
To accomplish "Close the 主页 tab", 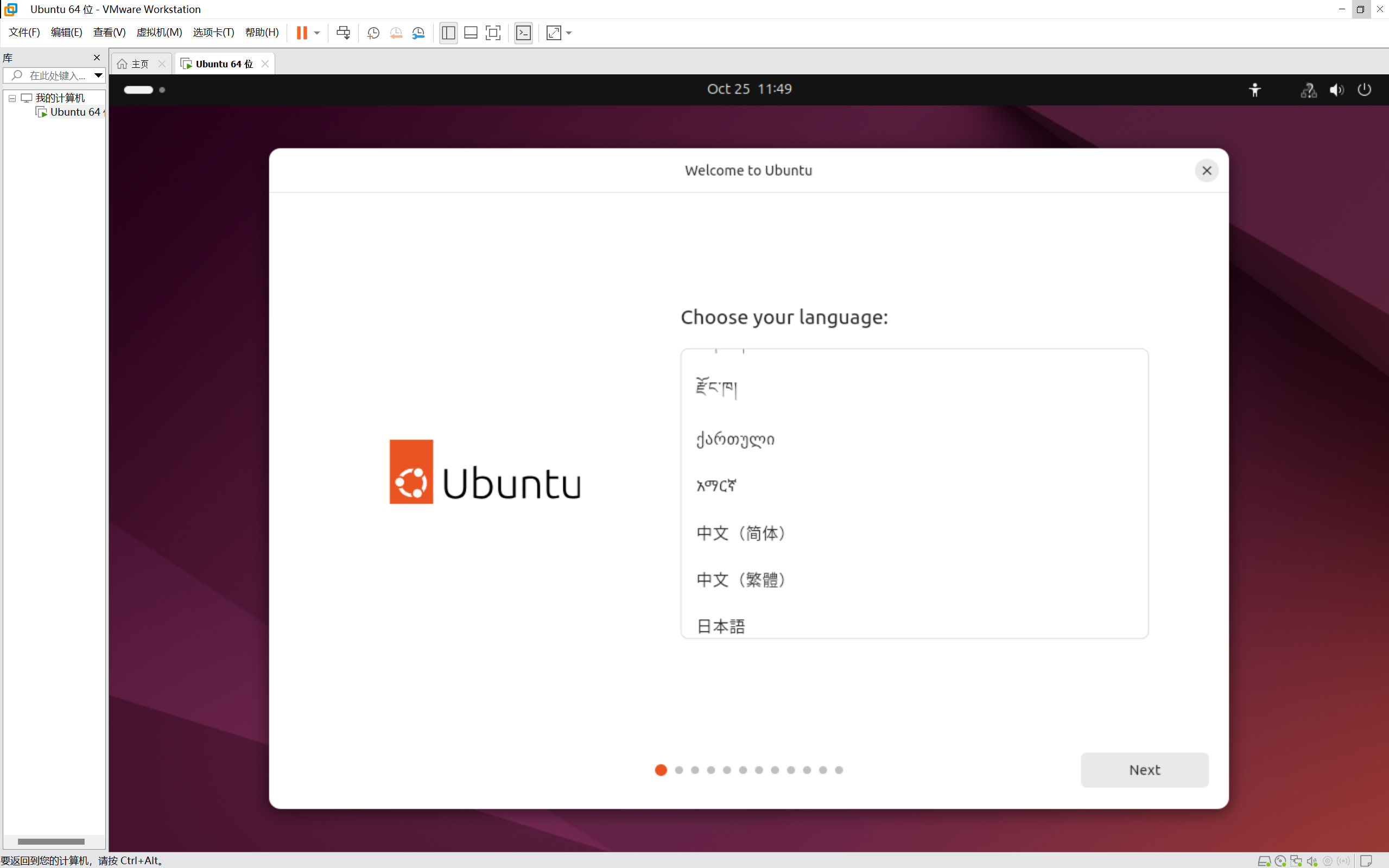I will (x=162, y=64).
